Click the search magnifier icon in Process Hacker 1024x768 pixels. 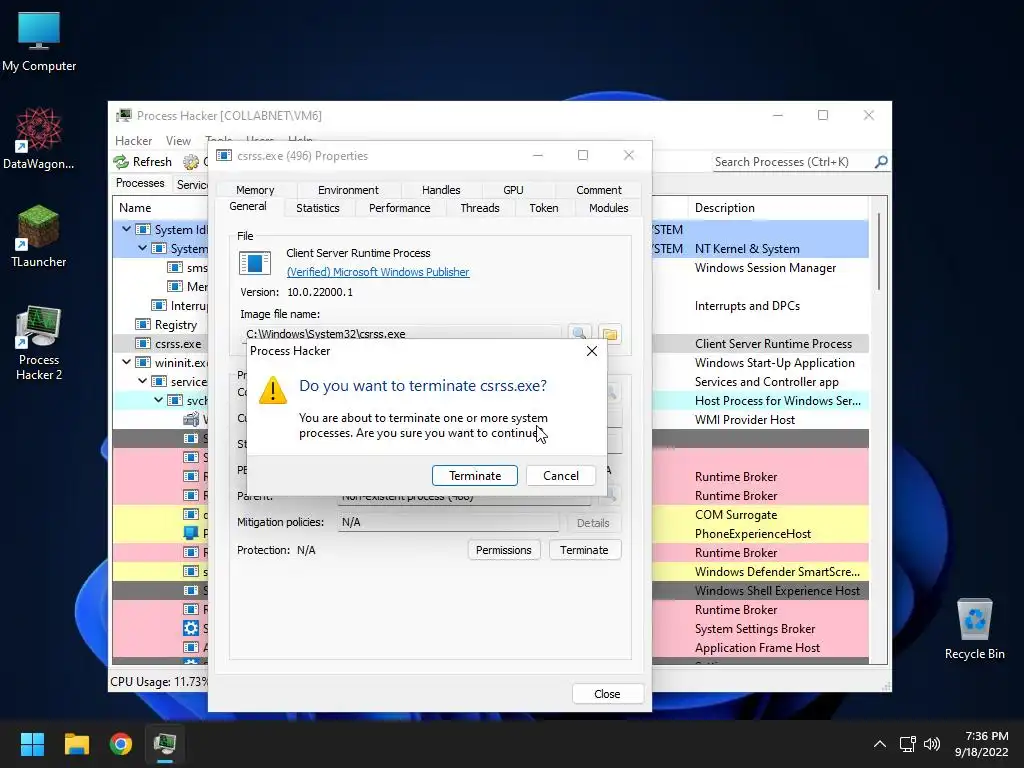tap(881, 161)
